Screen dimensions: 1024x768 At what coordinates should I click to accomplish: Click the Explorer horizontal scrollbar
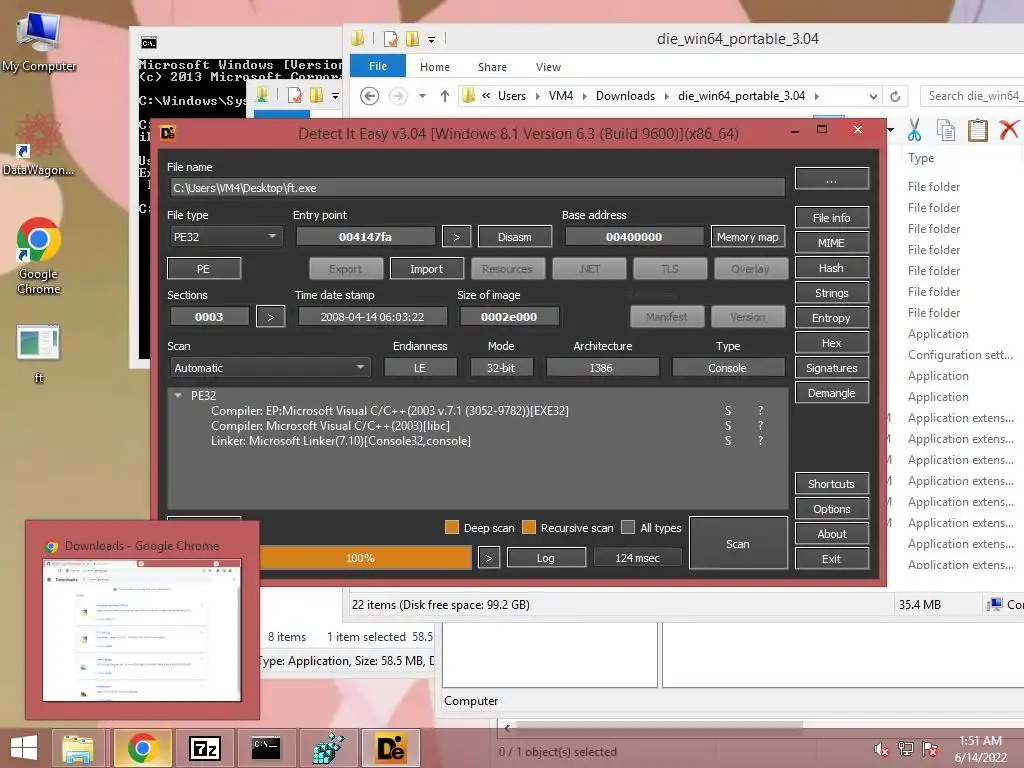660,726
